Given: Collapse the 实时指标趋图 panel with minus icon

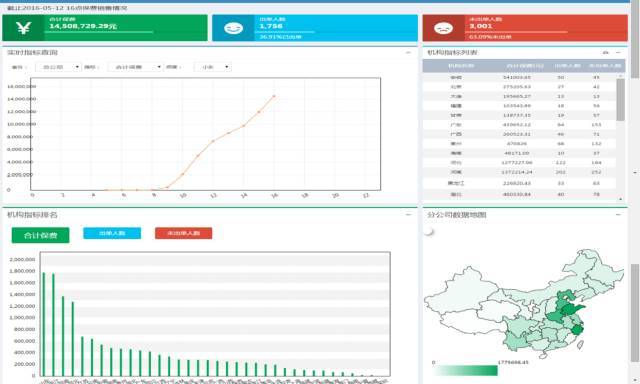Looking at the screenshot, I should click(x=408, y=53).
